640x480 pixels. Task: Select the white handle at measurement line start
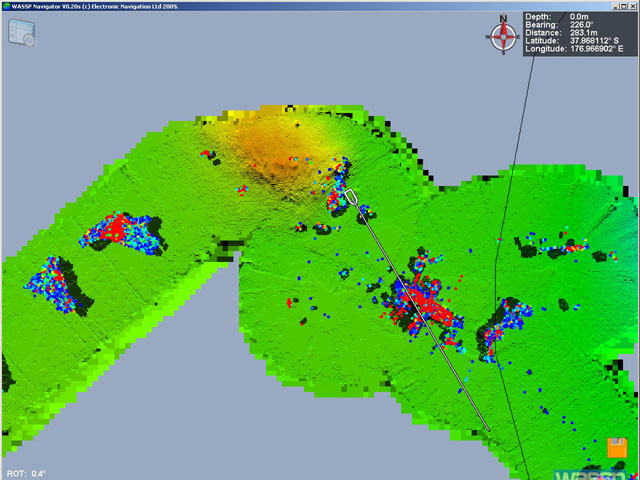351,195
